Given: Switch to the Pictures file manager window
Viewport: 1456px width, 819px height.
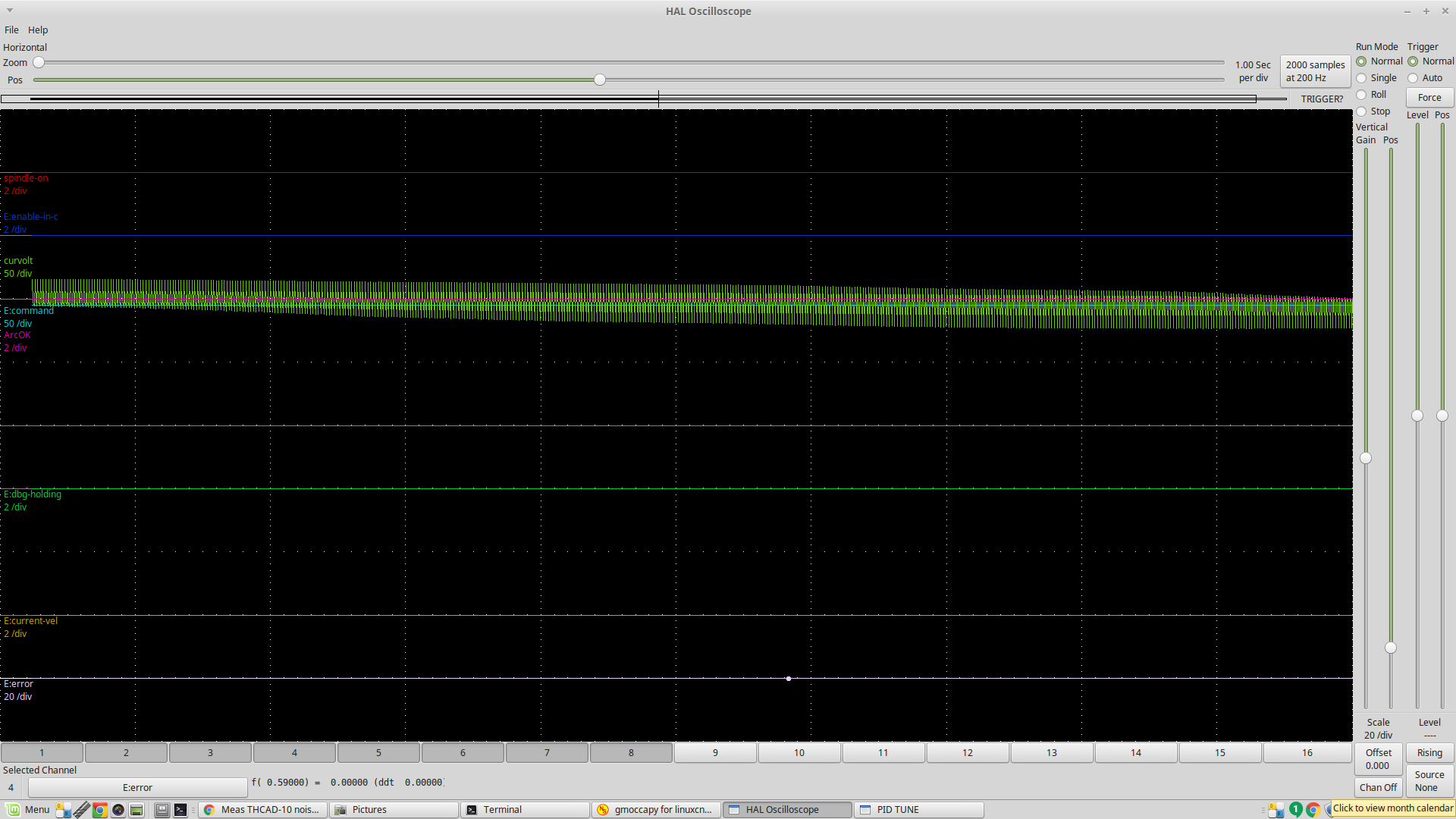Looking at the screenshot, I should tap(394, 809).
